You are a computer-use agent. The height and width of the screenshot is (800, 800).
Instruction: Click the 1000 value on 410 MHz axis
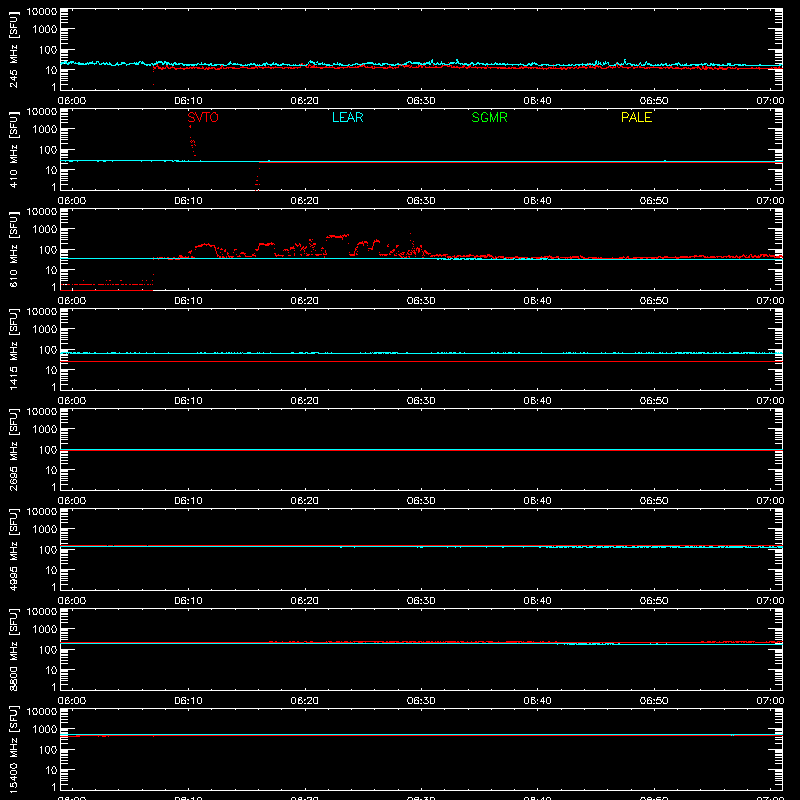45,130
